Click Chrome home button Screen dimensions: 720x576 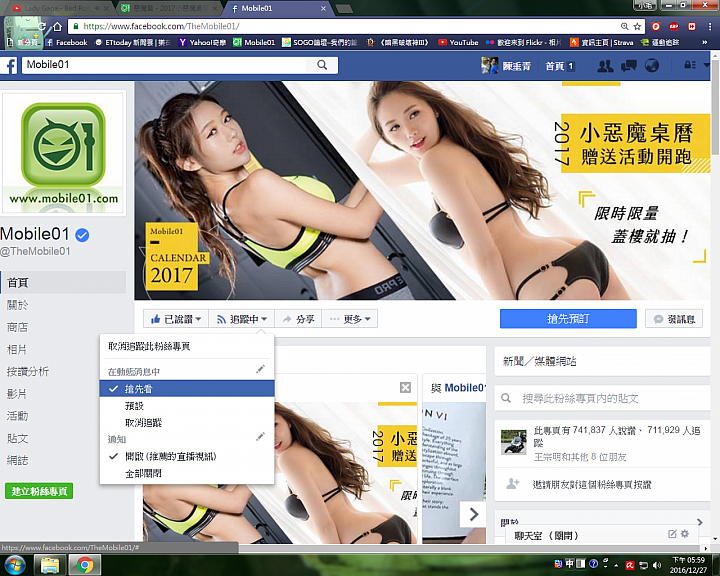click(57, 27)
